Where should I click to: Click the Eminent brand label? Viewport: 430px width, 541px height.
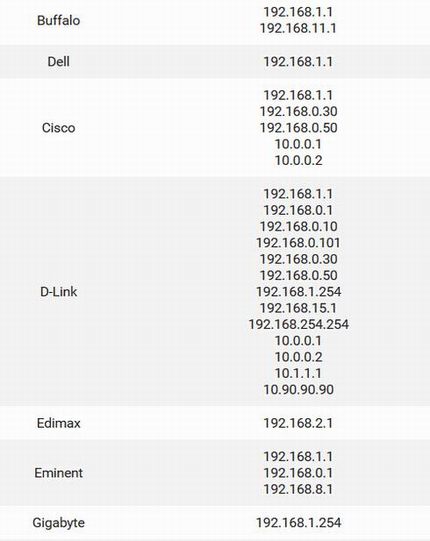point(58,473)
